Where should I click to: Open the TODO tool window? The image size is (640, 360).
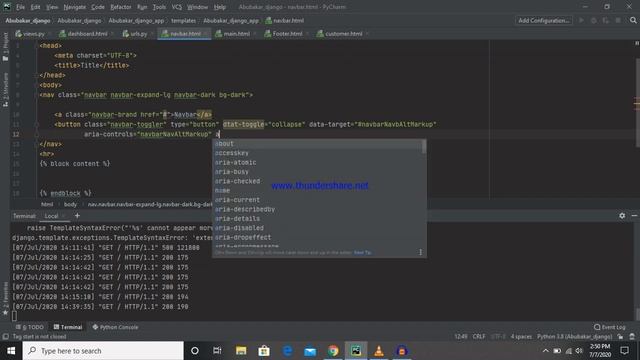click(x=30, y=327)
